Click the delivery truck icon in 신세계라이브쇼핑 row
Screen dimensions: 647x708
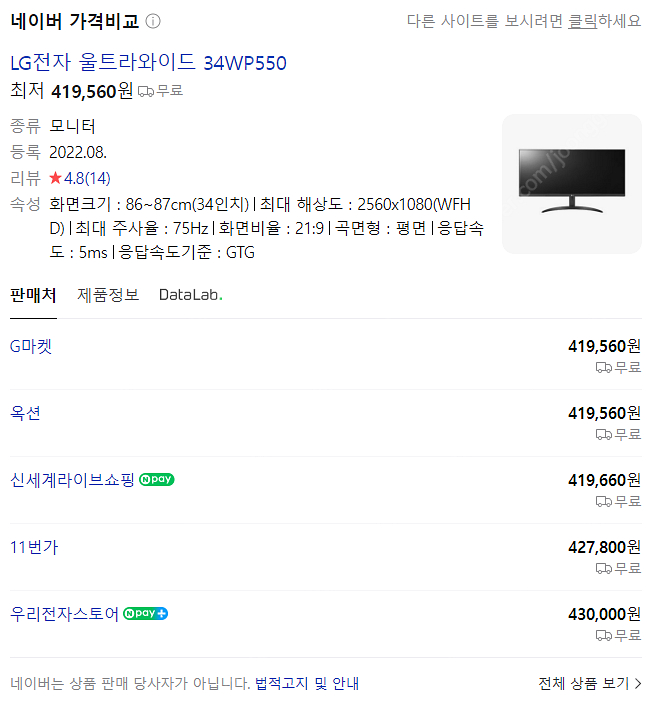coord(604,502)
